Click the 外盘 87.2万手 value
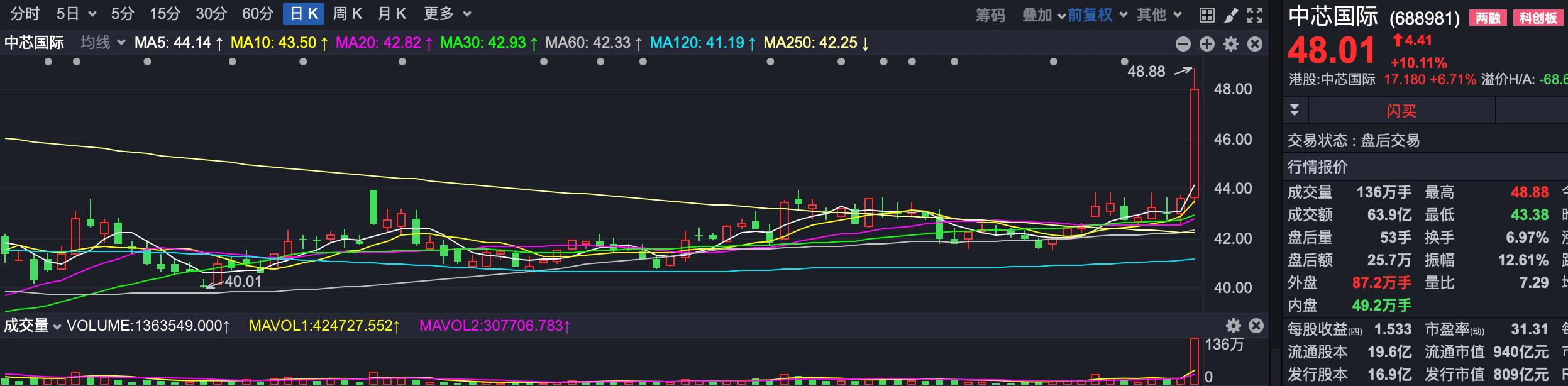Screen dimensions: 1568x386 pyautogui.click(x=1382, y=282)
